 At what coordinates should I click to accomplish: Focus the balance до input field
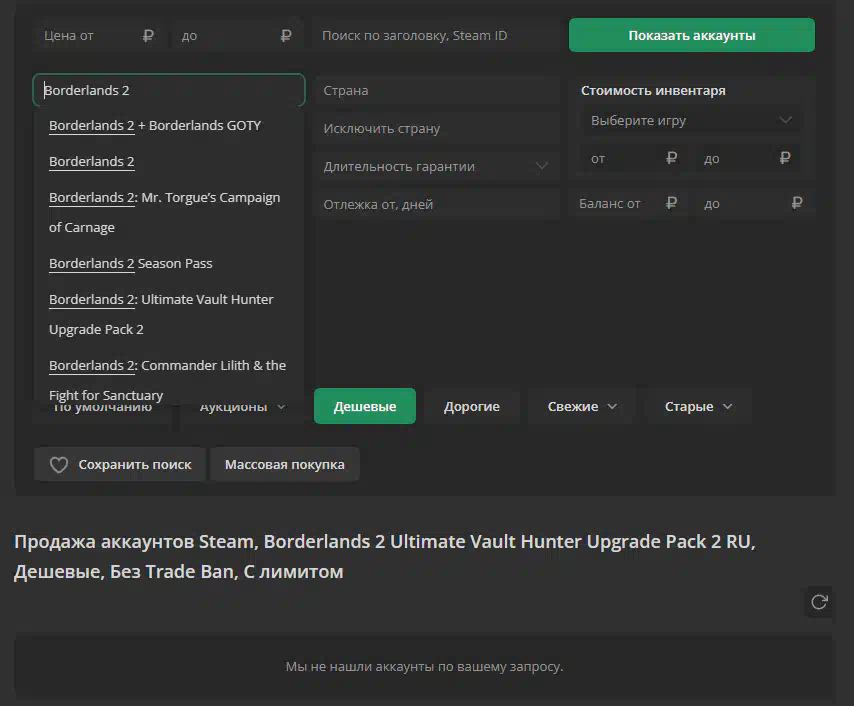click(x=755, y=204)
